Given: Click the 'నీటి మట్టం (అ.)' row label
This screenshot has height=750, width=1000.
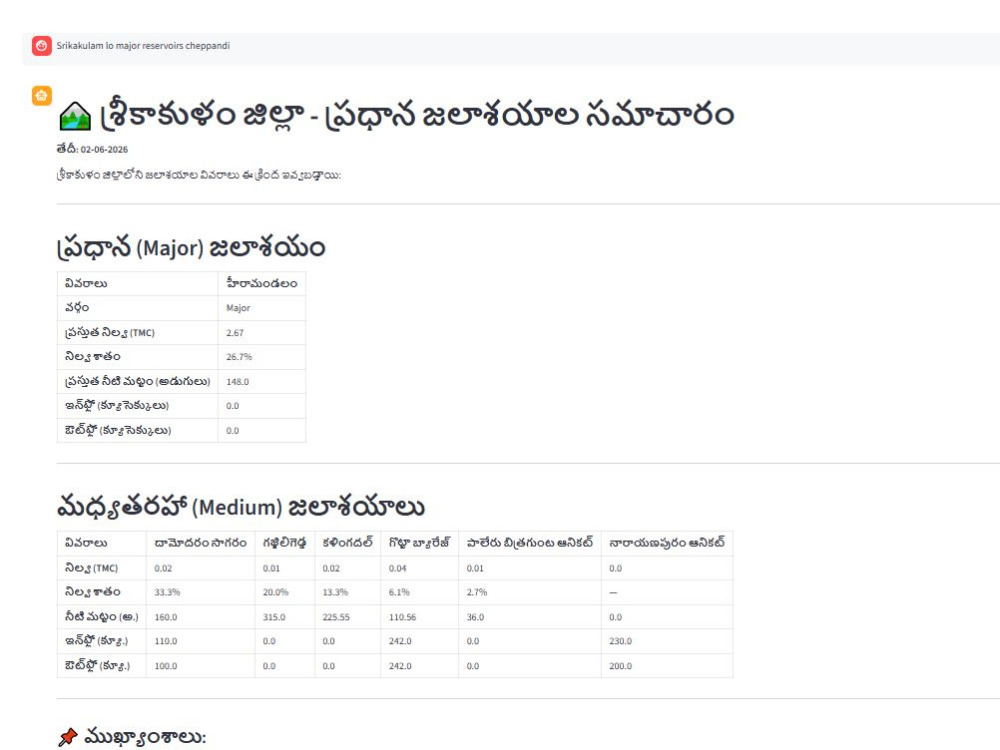Looking at the screenshot, I should tap(101, 617).
